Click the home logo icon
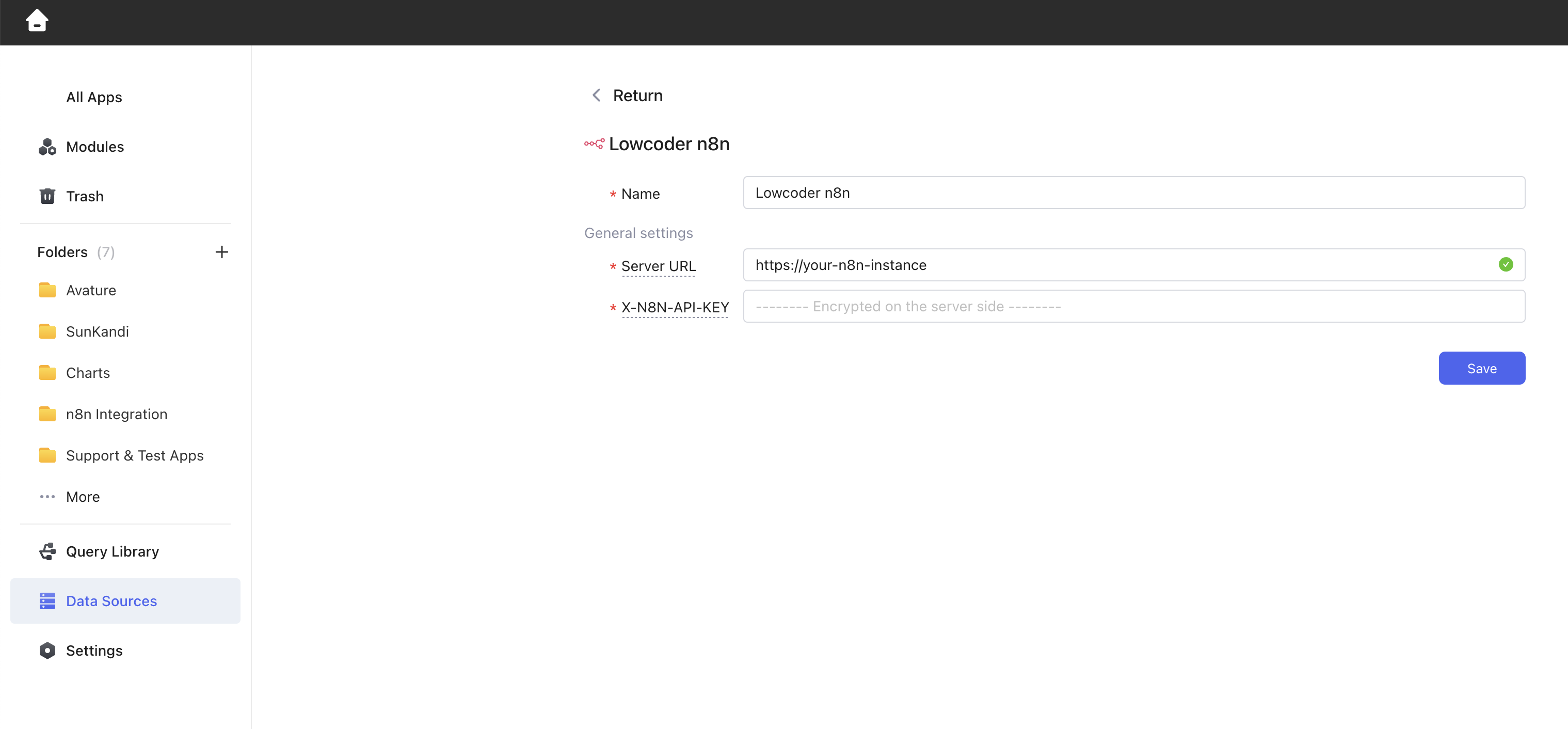The height and width of the screenshot is (729, 1568). 37,21
